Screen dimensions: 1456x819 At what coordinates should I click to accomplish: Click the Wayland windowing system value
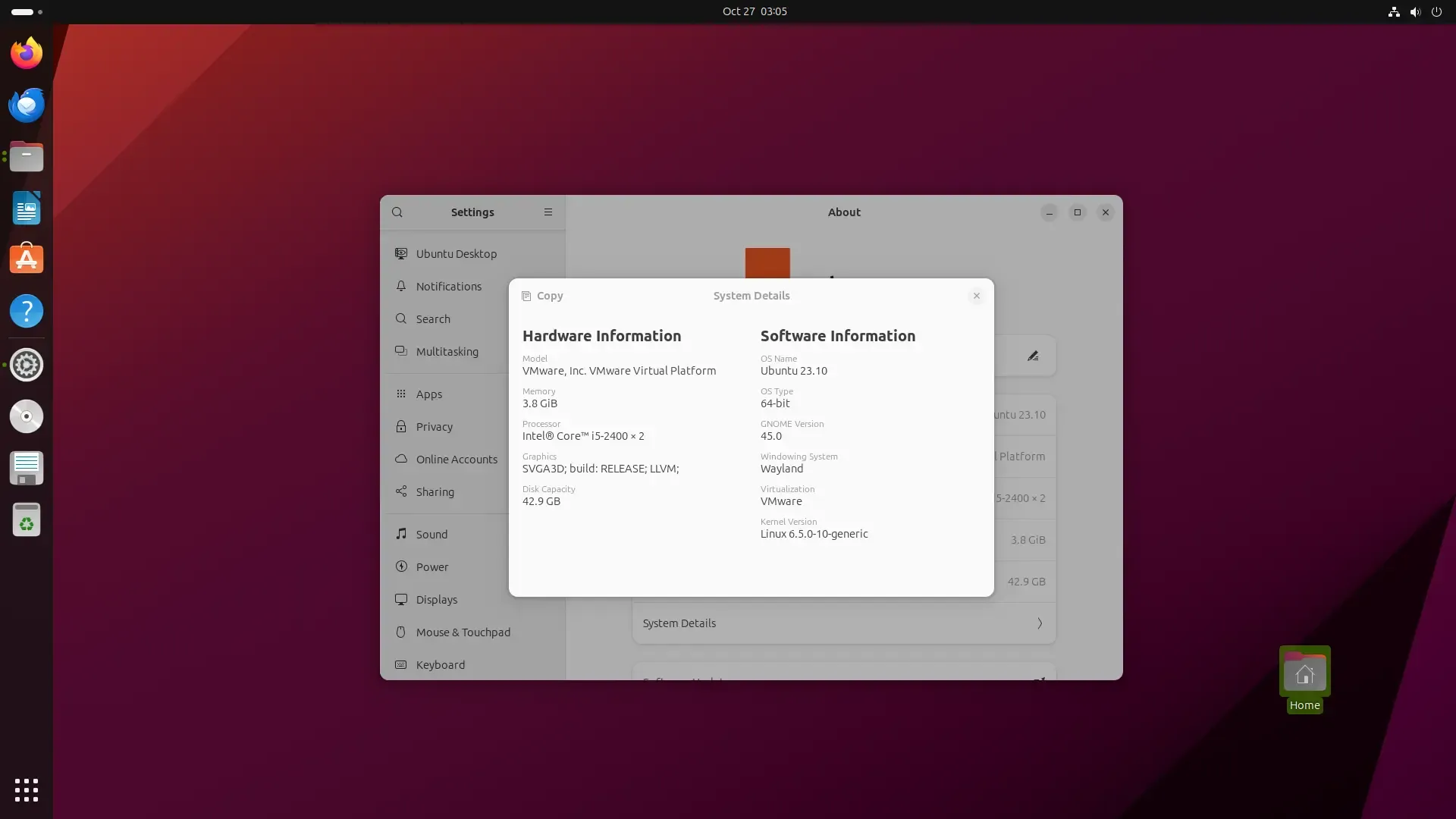click(x=781, y=469)
